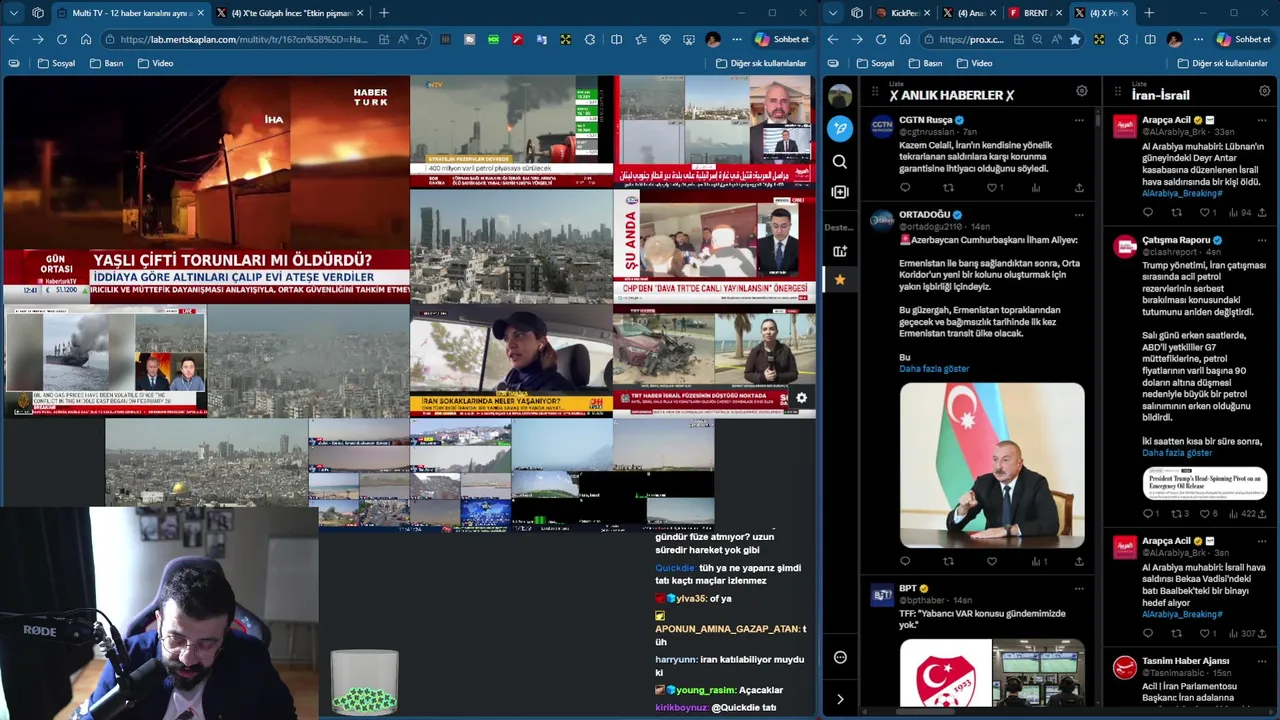View analytics of CGTN Rusça post
1280x720 pixels.
1036,188
